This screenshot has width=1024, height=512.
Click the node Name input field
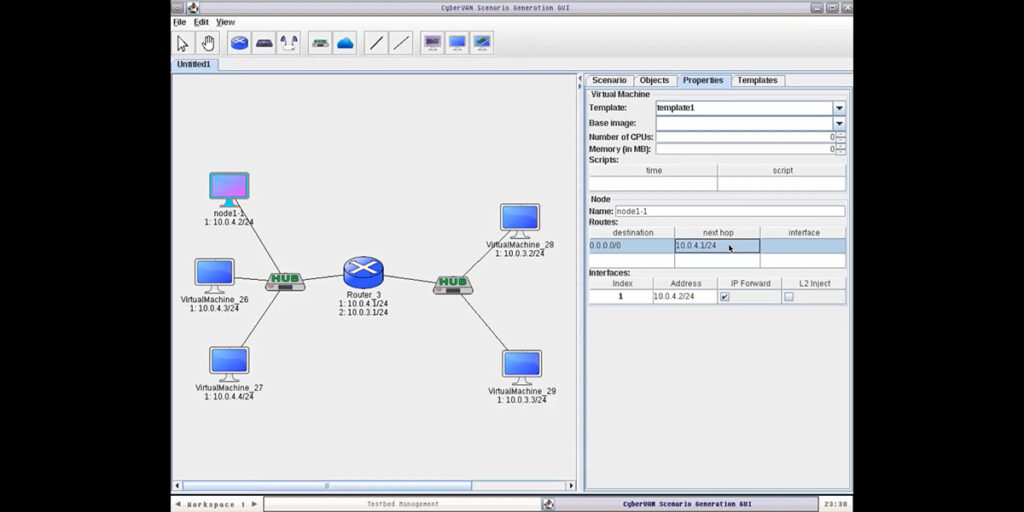(x=729, y=211)
